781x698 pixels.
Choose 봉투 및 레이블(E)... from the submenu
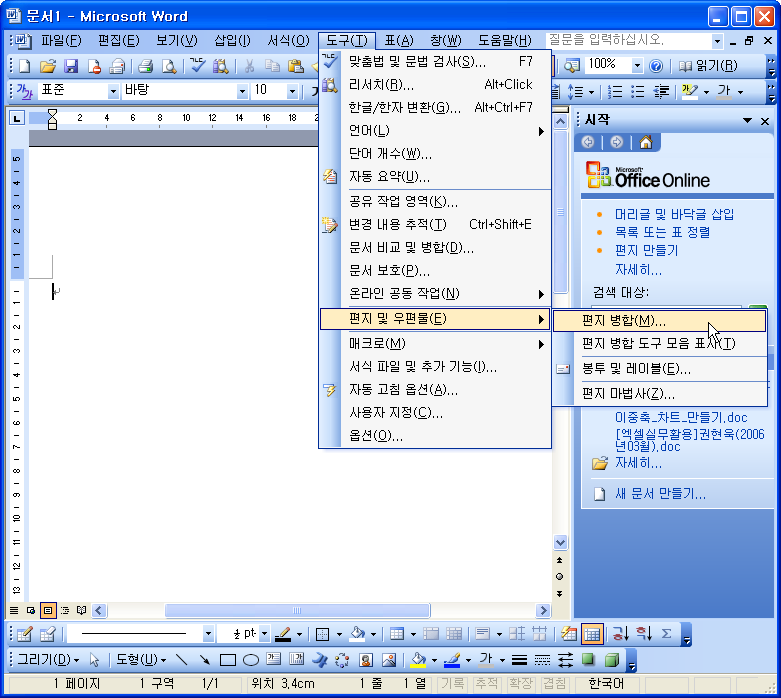(659, 369)
